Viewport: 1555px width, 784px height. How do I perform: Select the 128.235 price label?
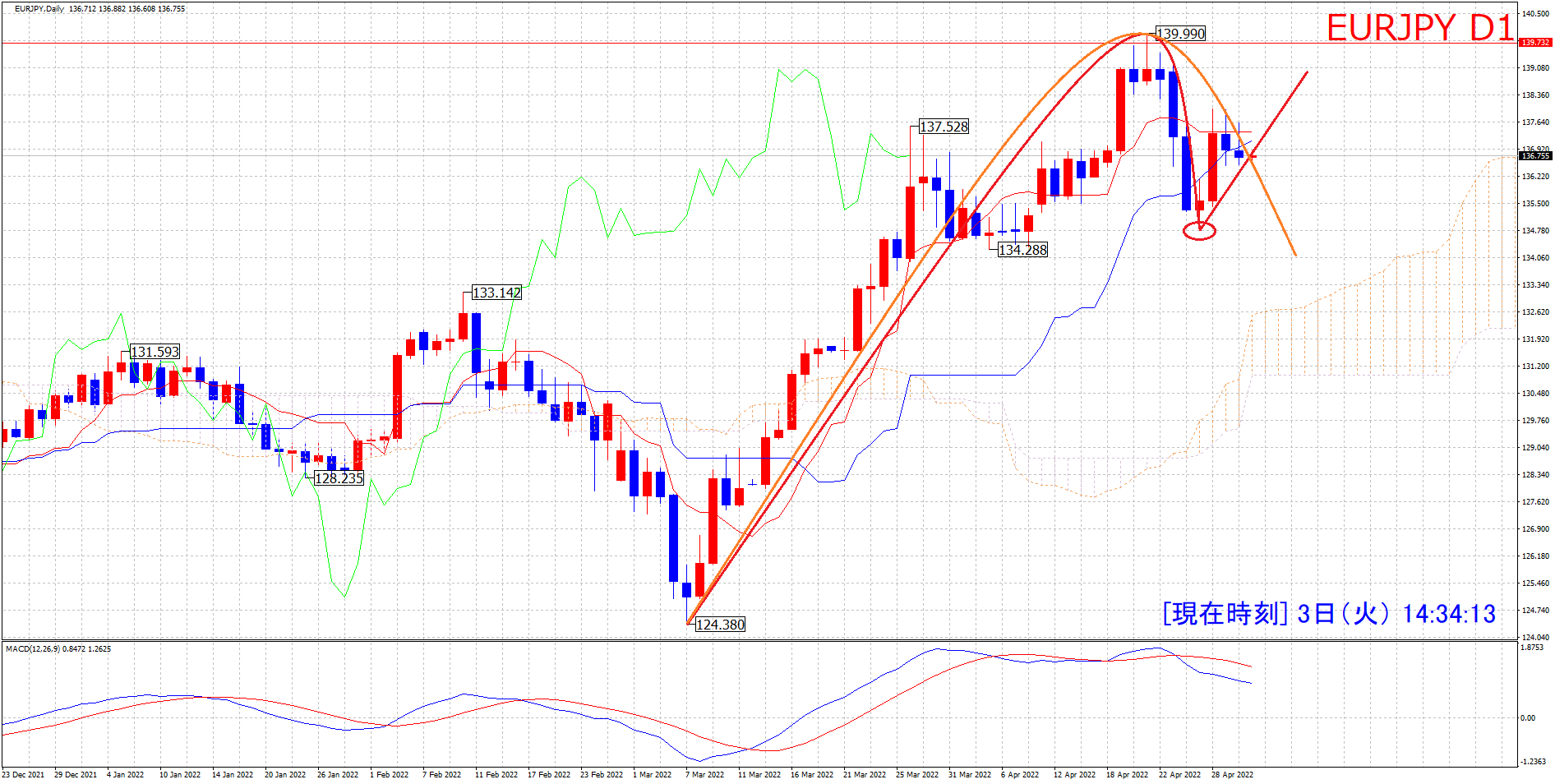pyautogui.click(x=339, y=478)
